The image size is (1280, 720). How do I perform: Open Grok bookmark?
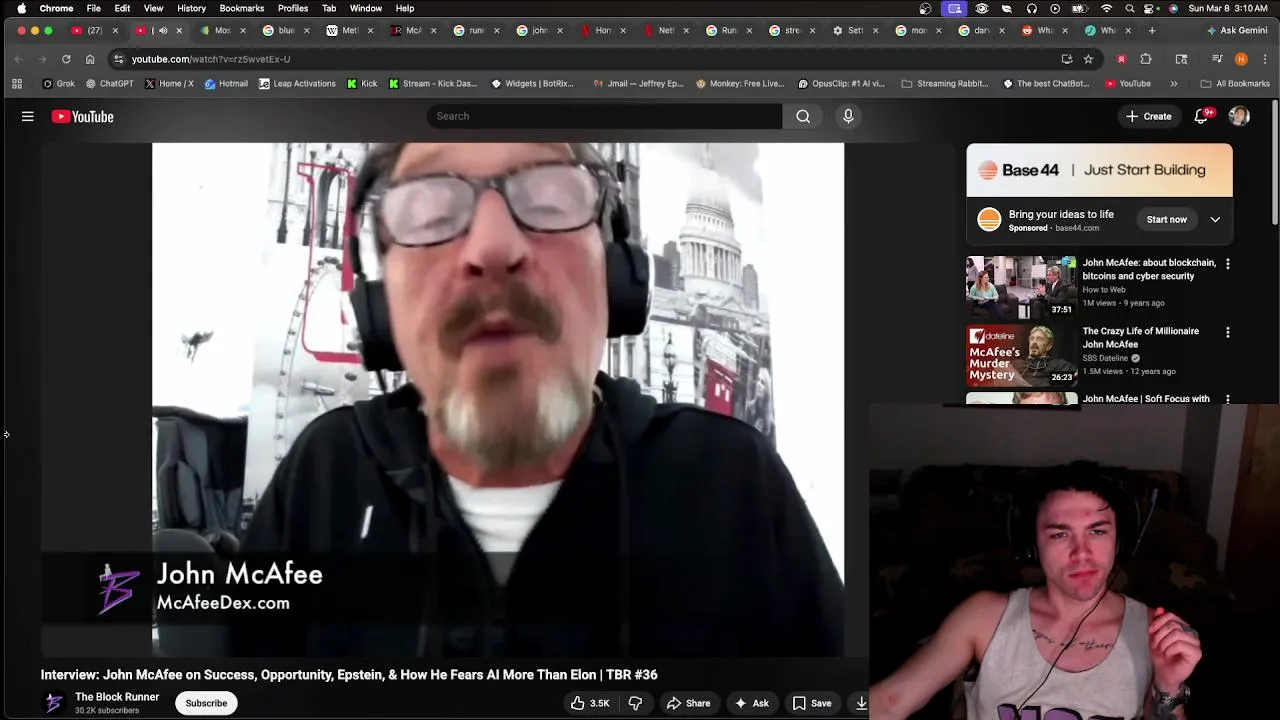[58, 84]
